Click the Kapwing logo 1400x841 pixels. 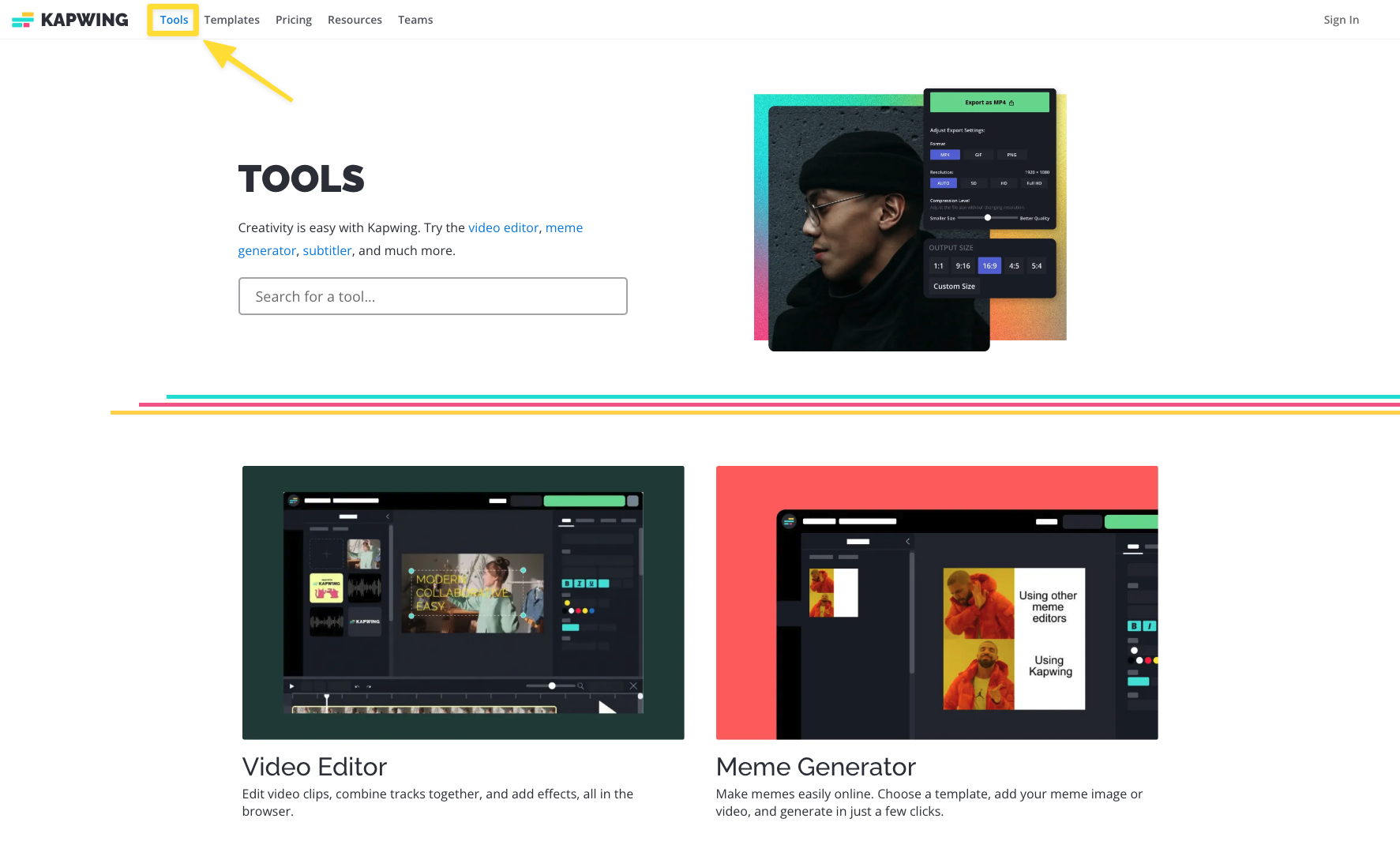70,20
